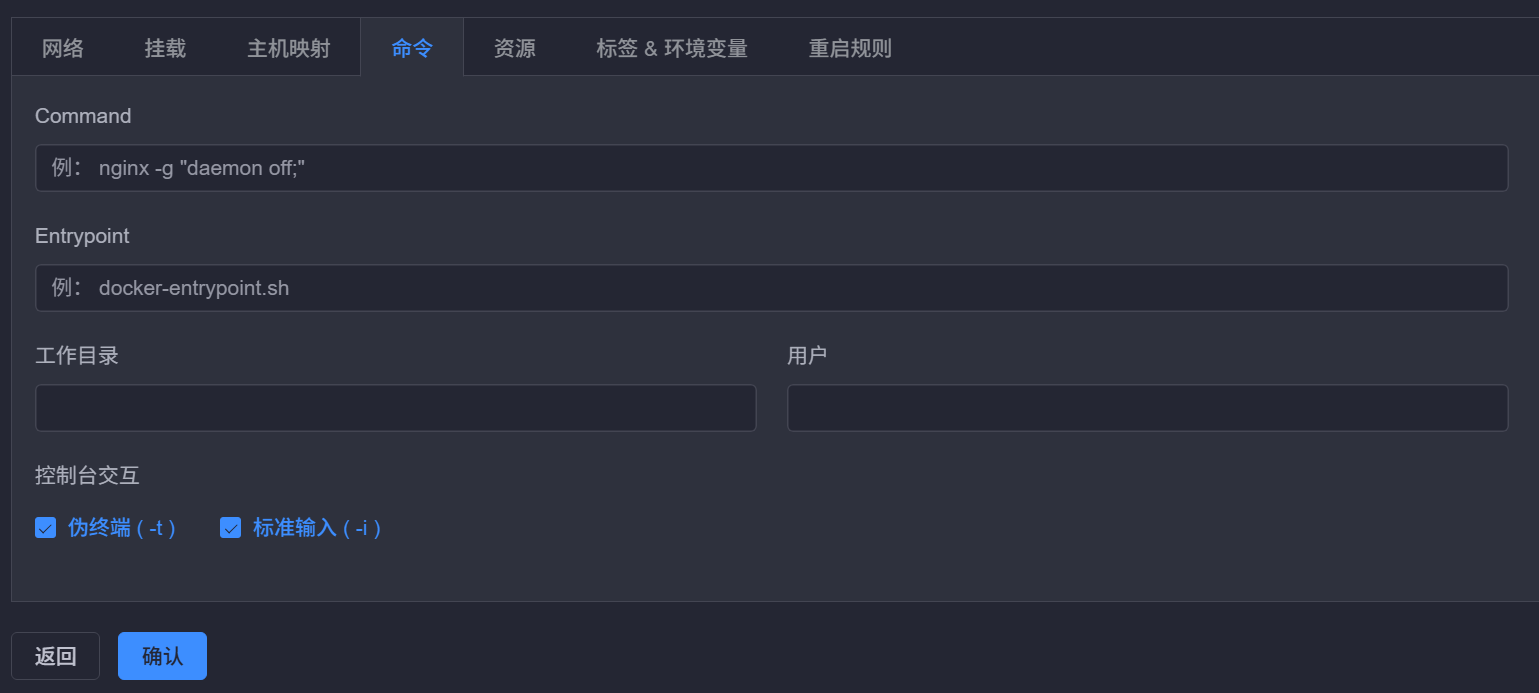Image resolution: width=1539 pixels, height=693 pixels.
Task: Focus the 工作目录 text box
Action: coord(396,408)
